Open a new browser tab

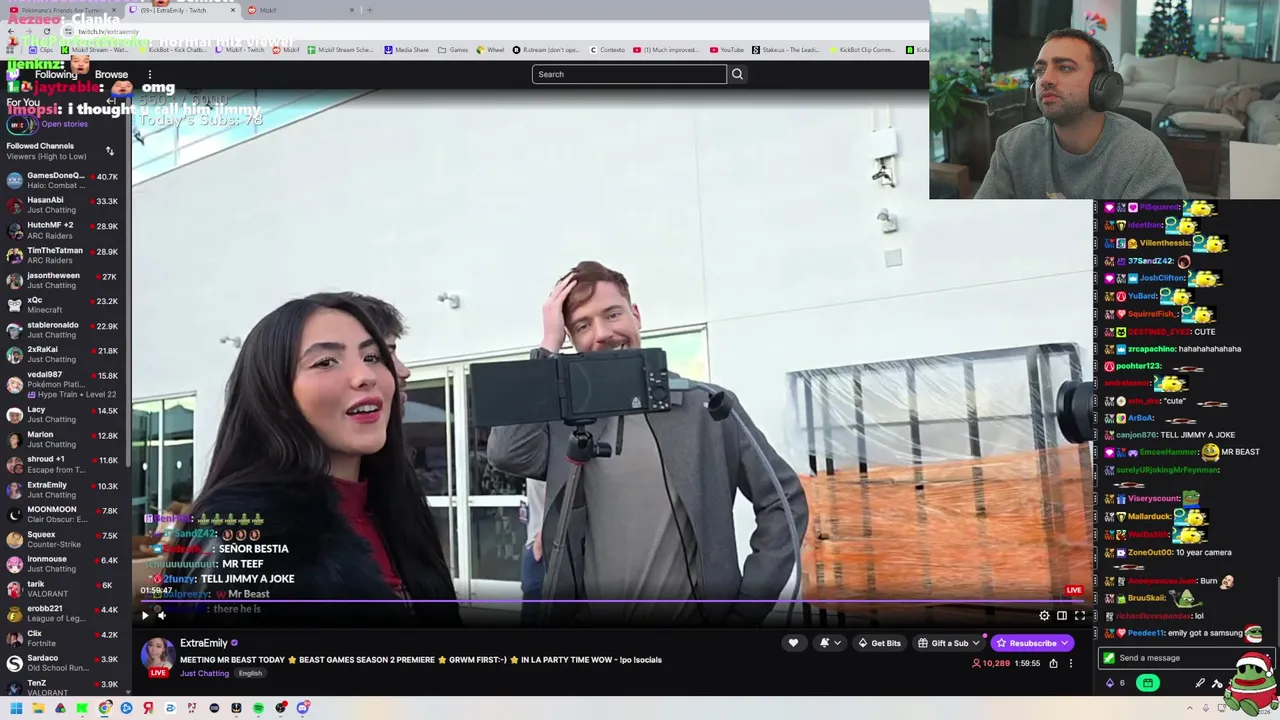coord(370,10)
